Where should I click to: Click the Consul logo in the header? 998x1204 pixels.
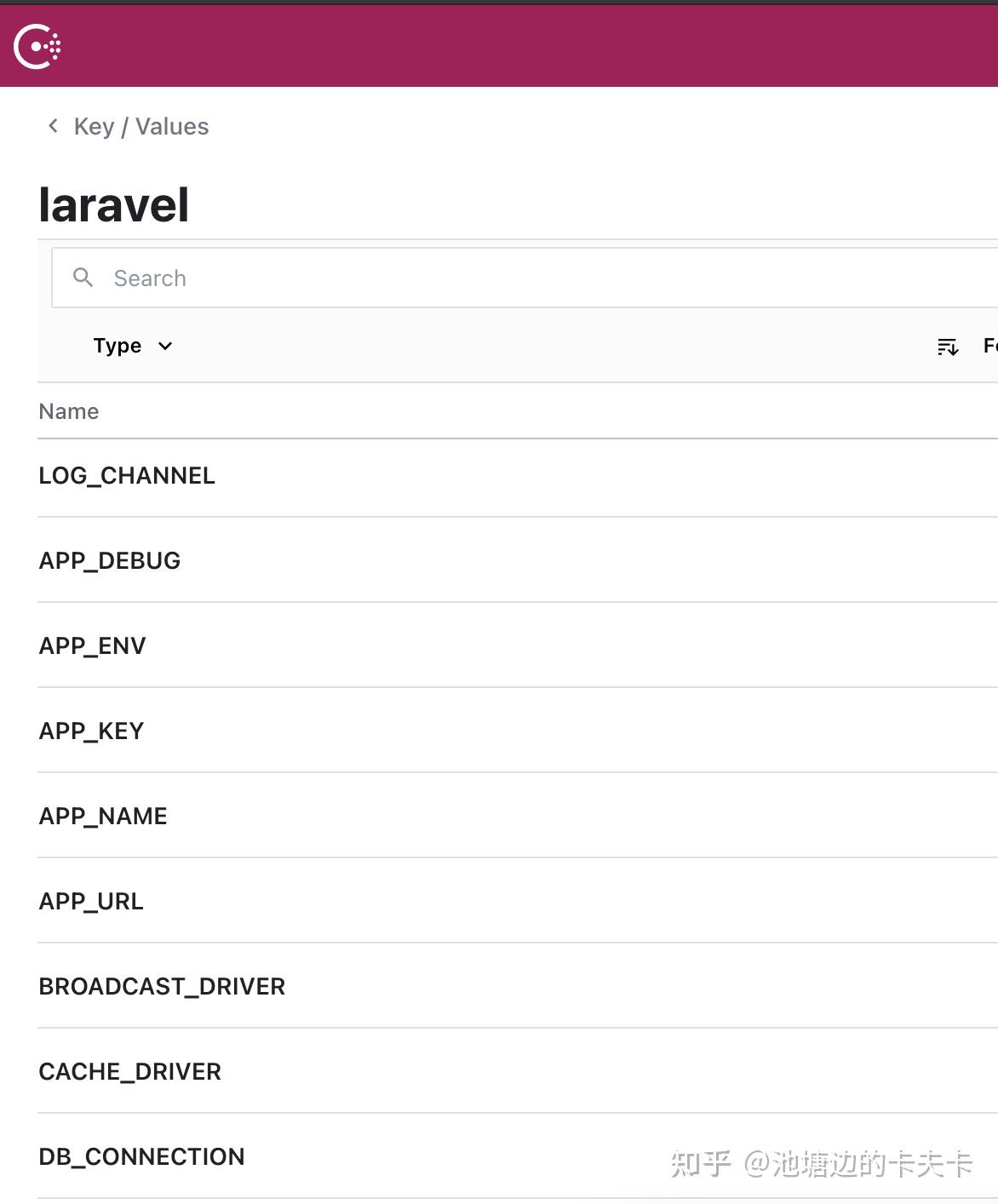coord(36,46)
